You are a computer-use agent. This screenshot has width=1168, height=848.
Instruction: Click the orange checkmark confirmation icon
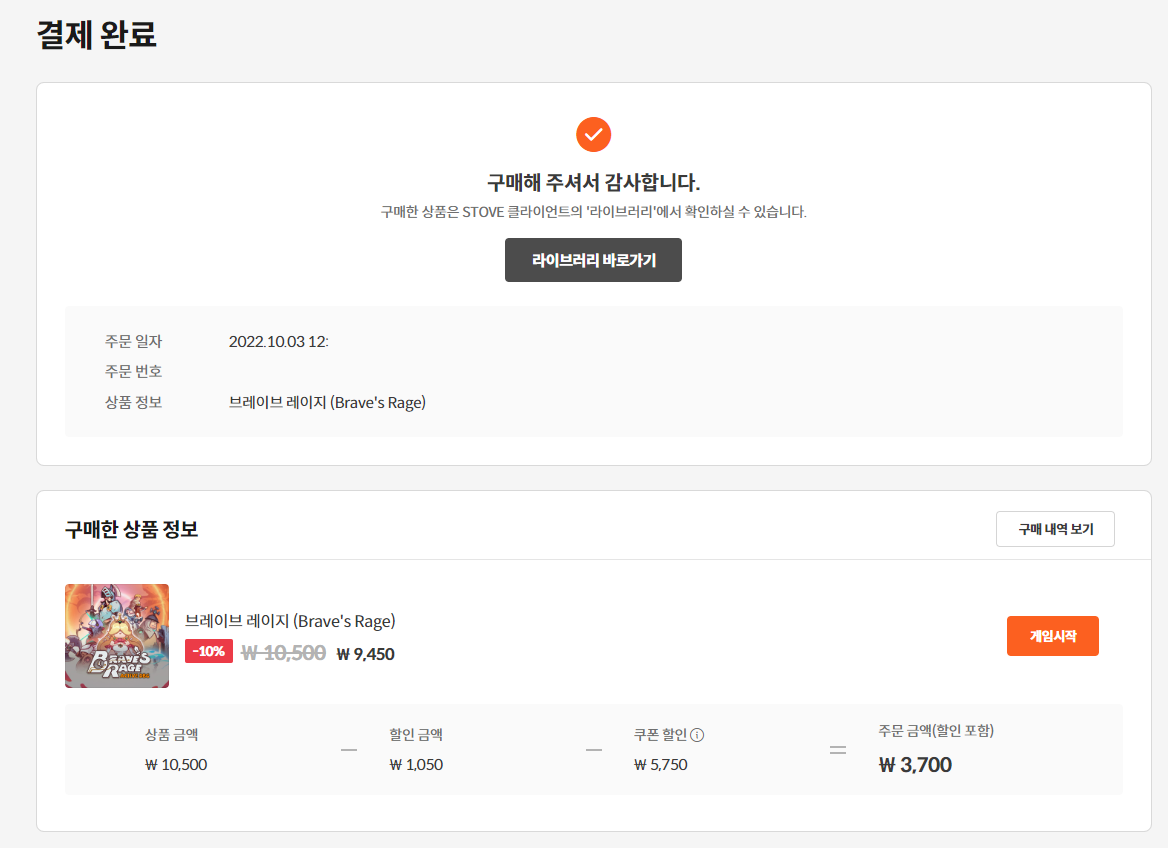tap(593, 134)
